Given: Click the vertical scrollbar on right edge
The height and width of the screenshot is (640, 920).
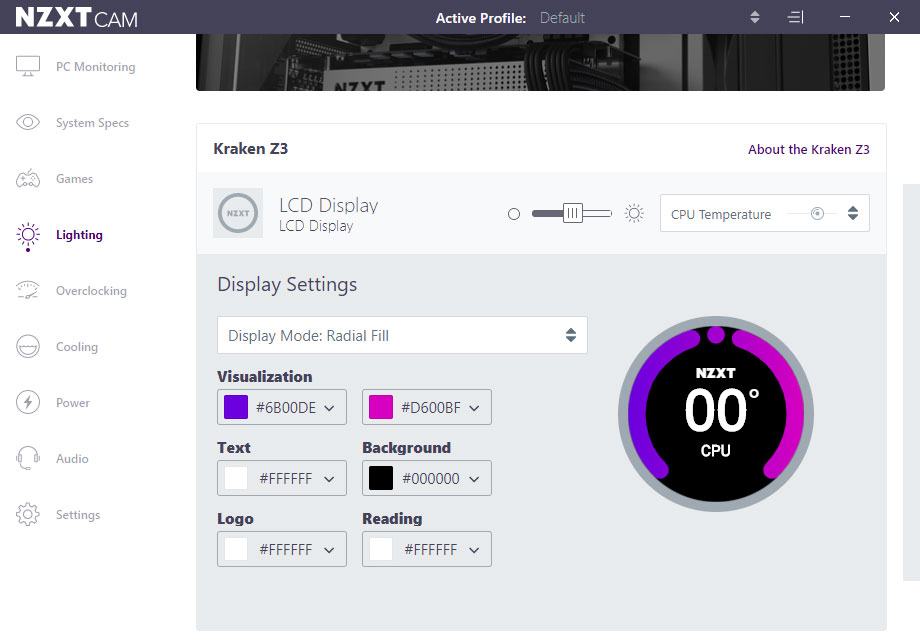Looking at the screenshot, I should click(x=911, y=382).
